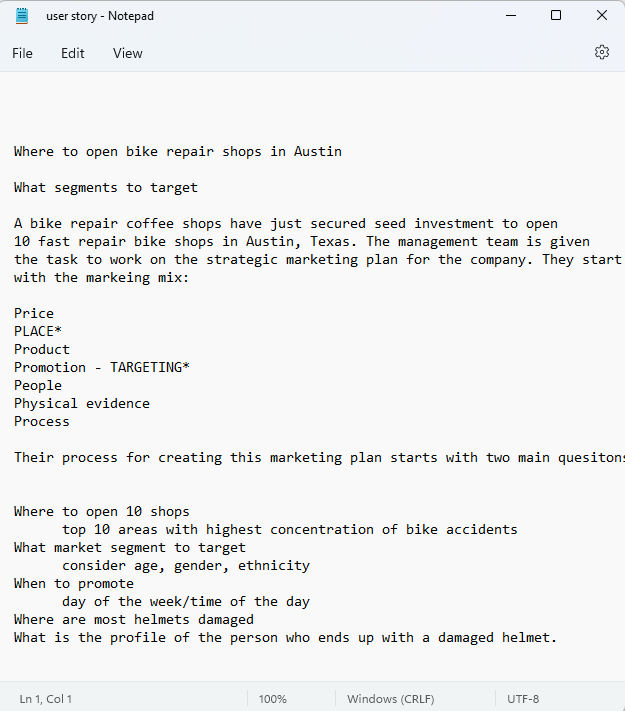The image size is (625, 711).
Task: Click the UTF-8 encoding indicator
Action: click(523, 699)
